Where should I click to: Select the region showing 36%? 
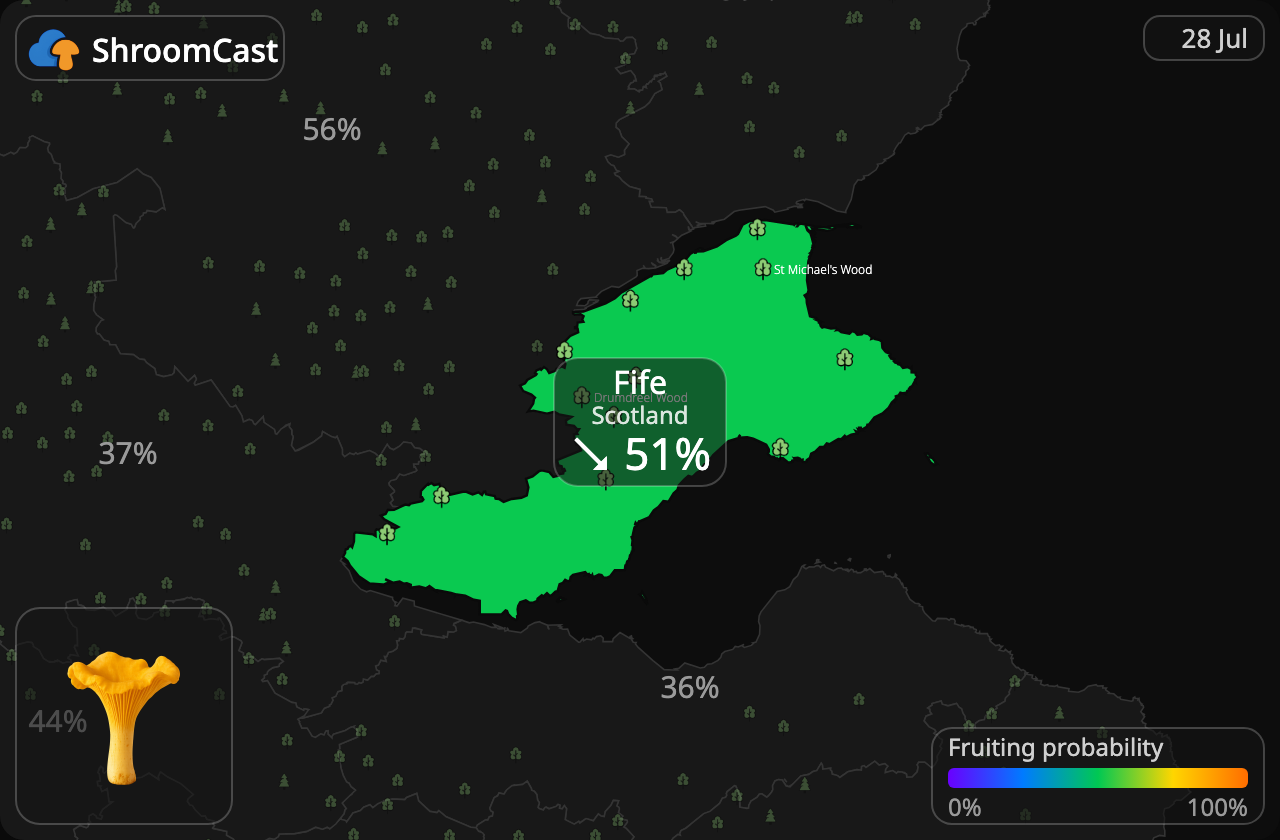tap(690, 688)
